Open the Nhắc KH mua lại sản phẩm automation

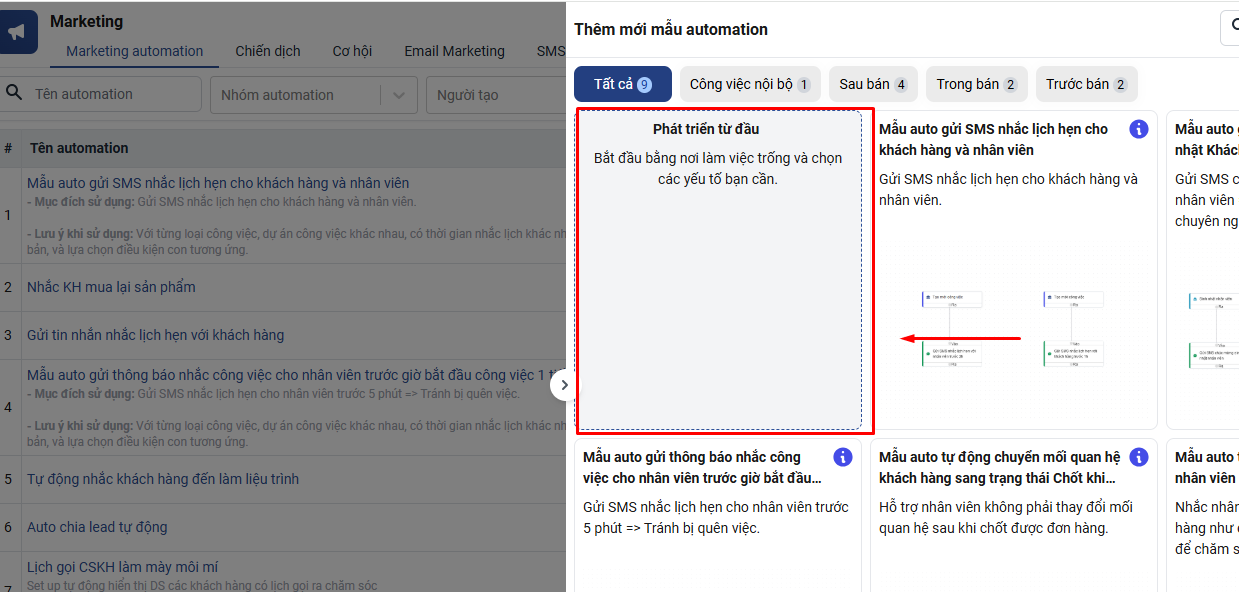point(111,287)
